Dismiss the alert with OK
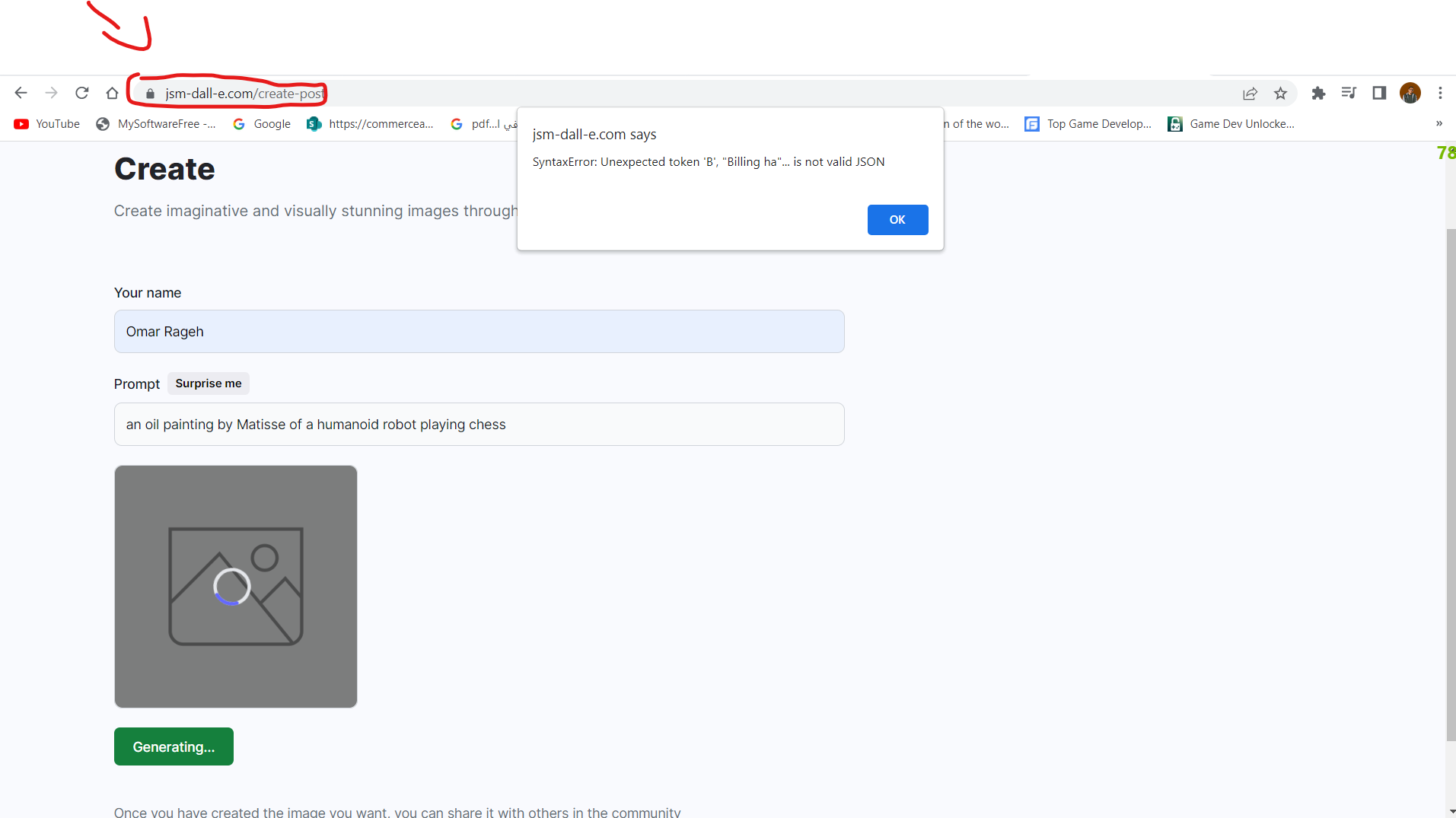Image resolution: width=1456 pixels, height=818 pixels. (897, 220)
